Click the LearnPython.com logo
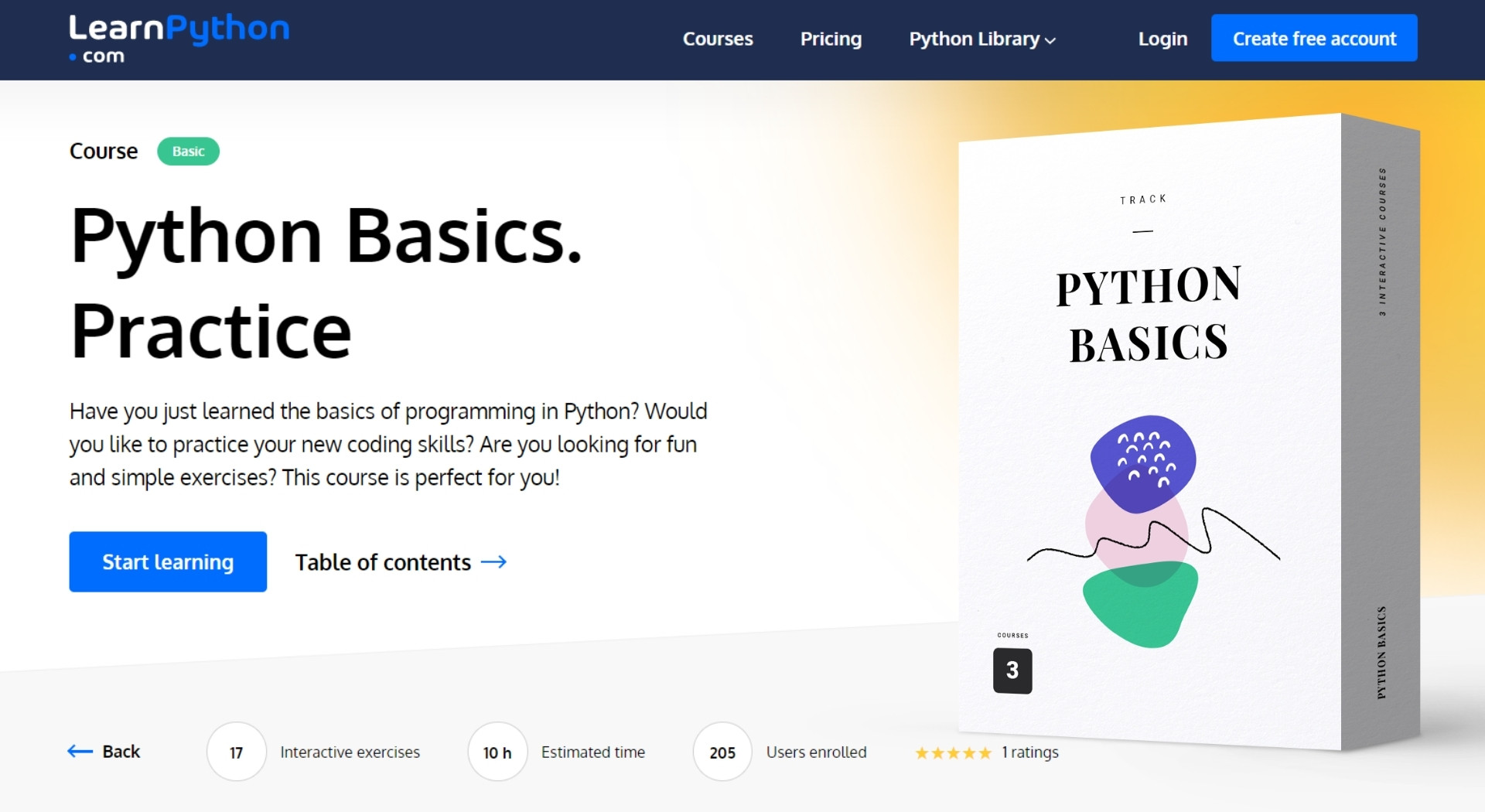Screen dimensions: 1485x812 tap(177, 37)
